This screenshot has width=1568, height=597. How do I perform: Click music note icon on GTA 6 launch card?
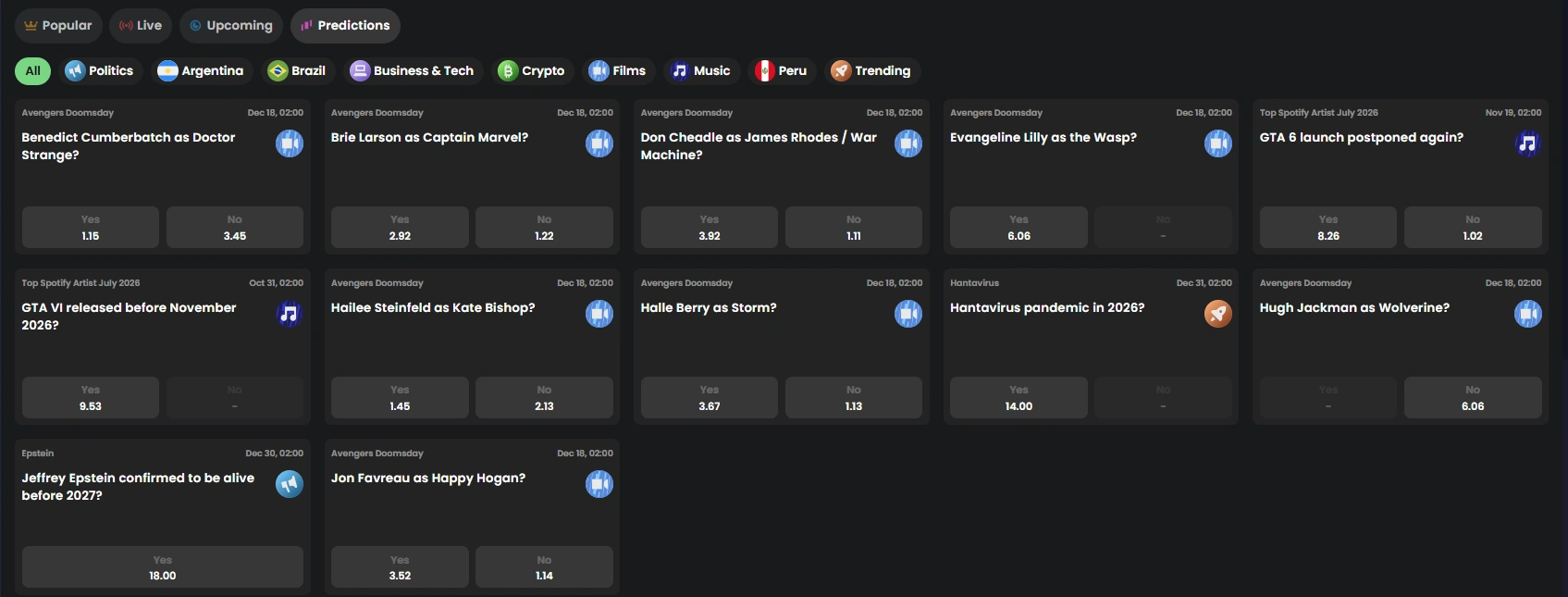1527,143
